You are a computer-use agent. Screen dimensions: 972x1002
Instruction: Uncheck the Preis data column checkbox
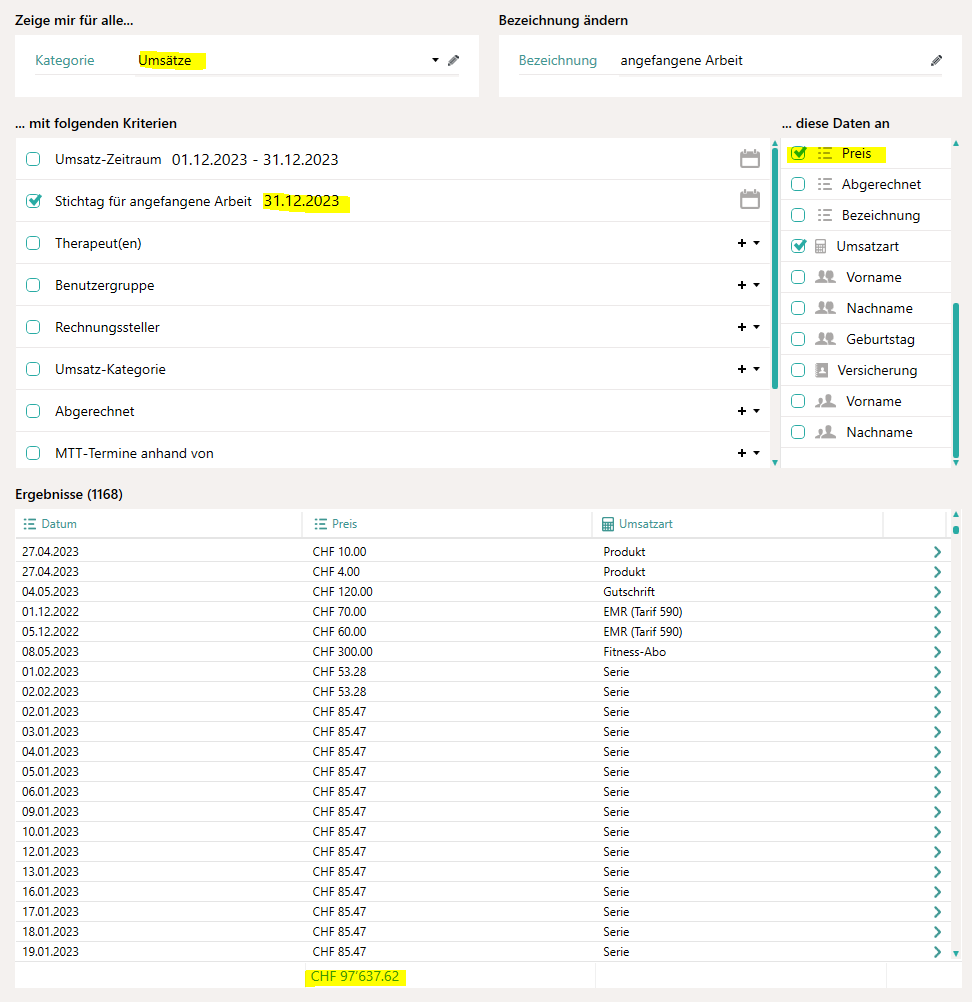(798, 154)
